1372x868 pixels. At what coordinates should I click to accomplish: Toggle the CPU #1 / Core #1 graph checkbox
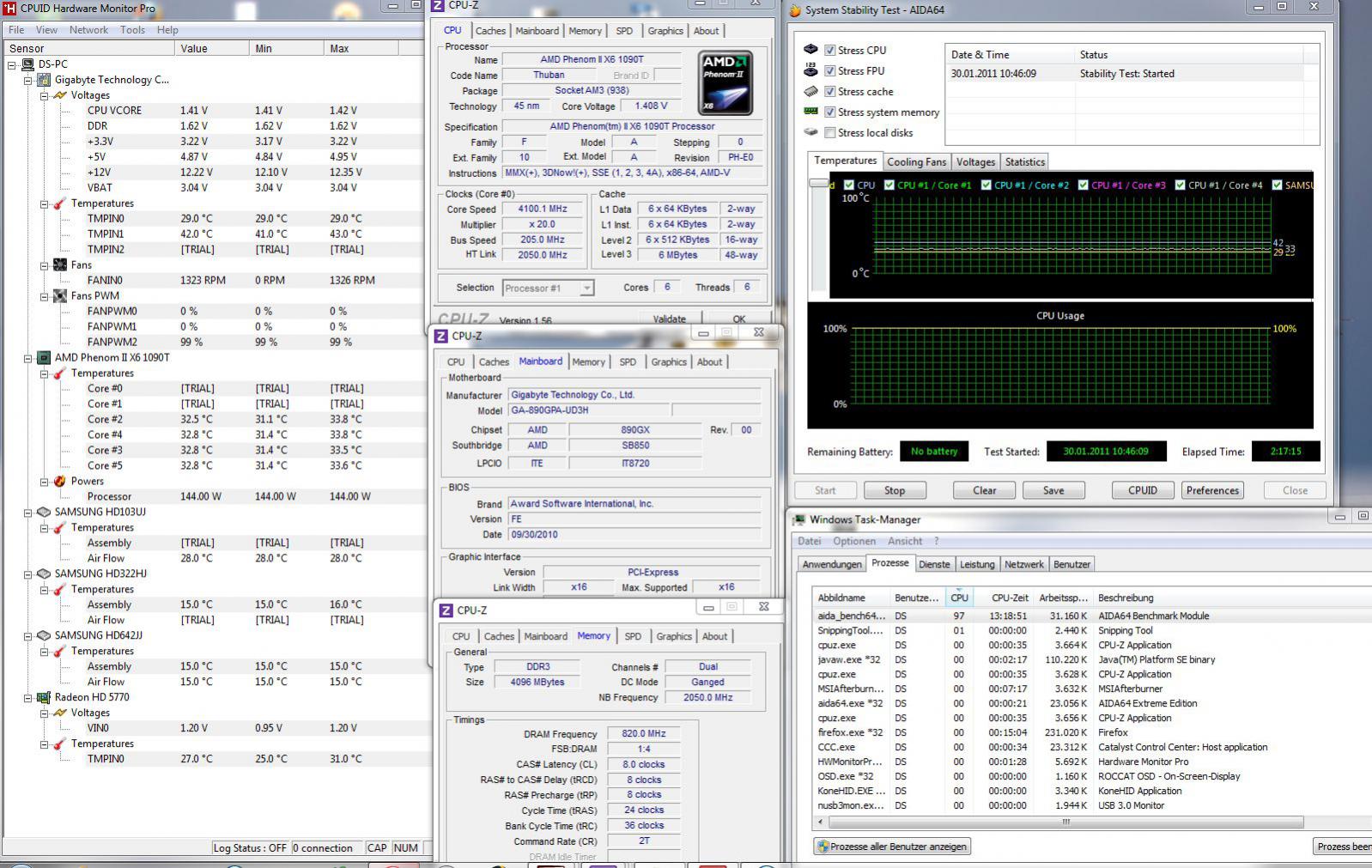tap(889, 185)
